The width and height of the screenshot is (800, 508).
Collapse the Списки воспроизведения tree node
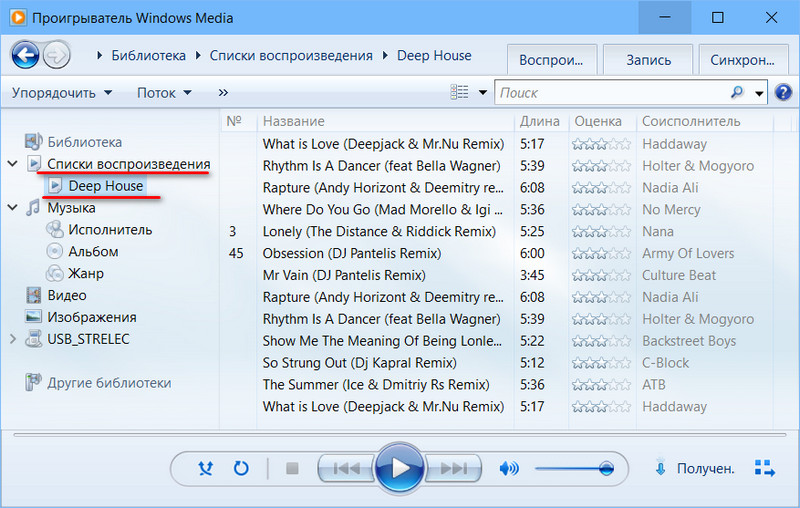(13, 164)
